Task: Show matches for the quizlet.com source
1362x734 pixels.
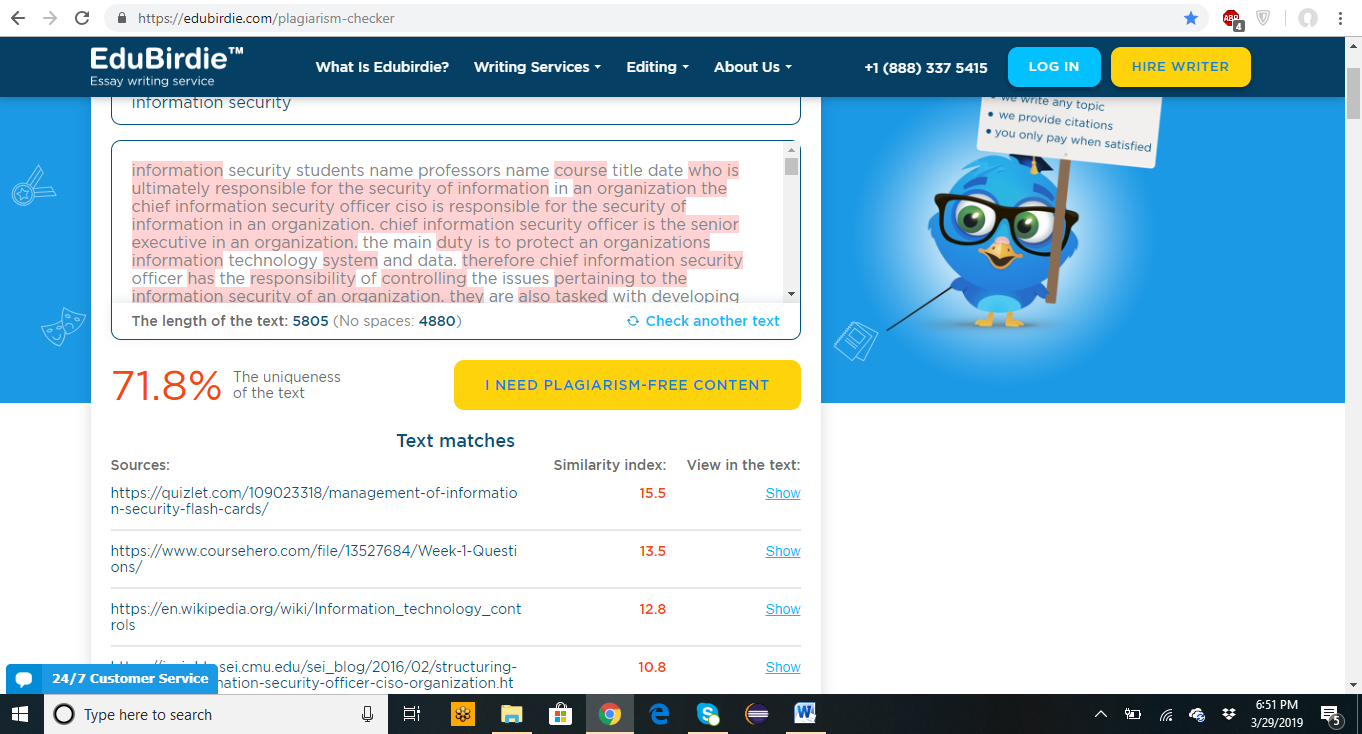Action: click(x=783, y=493)
